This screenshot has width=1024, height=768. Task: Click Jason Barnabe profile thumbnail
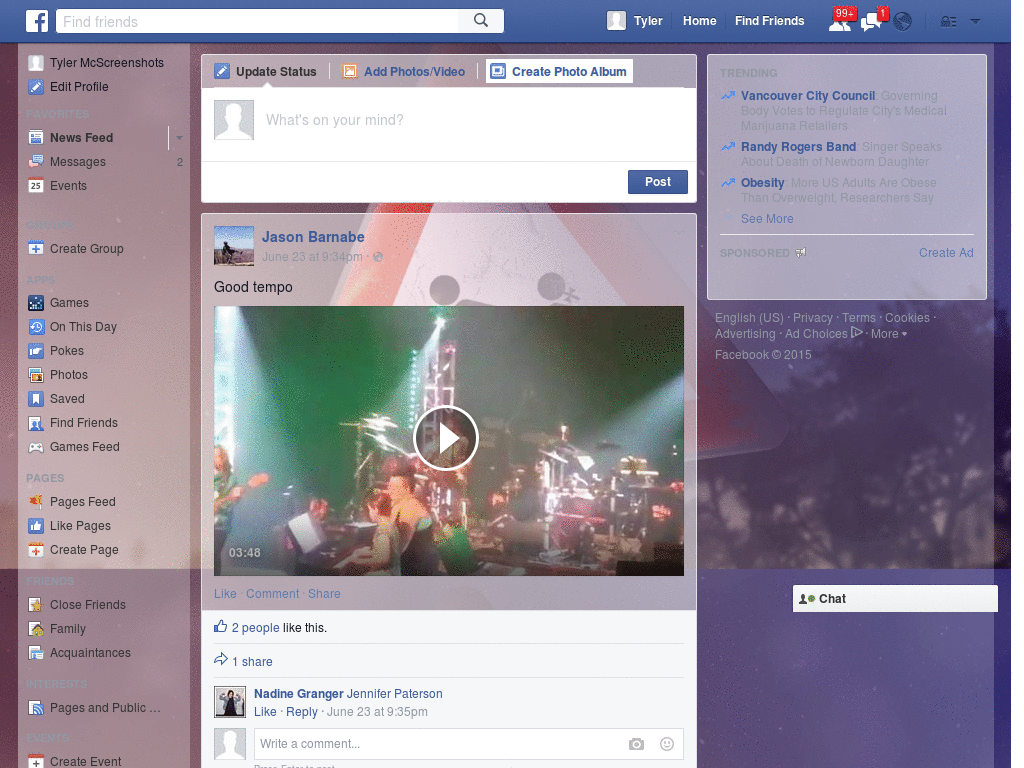coord(234,246)
